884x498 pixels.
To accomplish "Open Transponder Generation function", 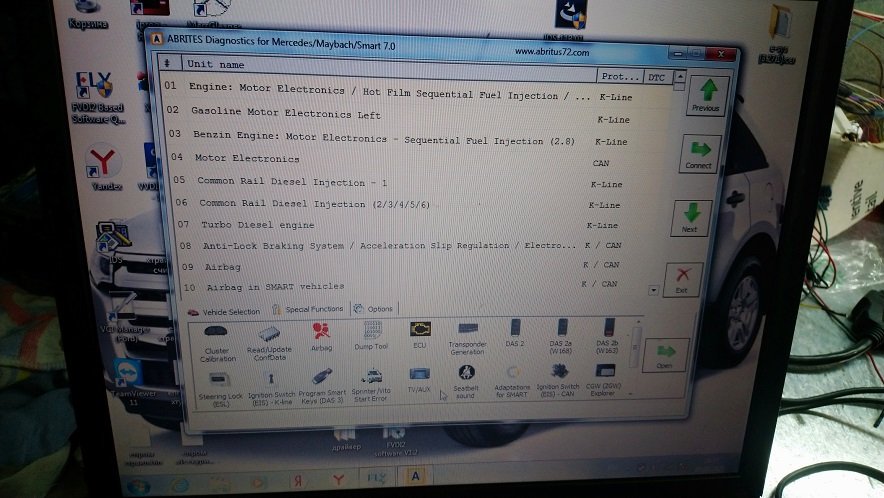I will click(x=467, y=339).
